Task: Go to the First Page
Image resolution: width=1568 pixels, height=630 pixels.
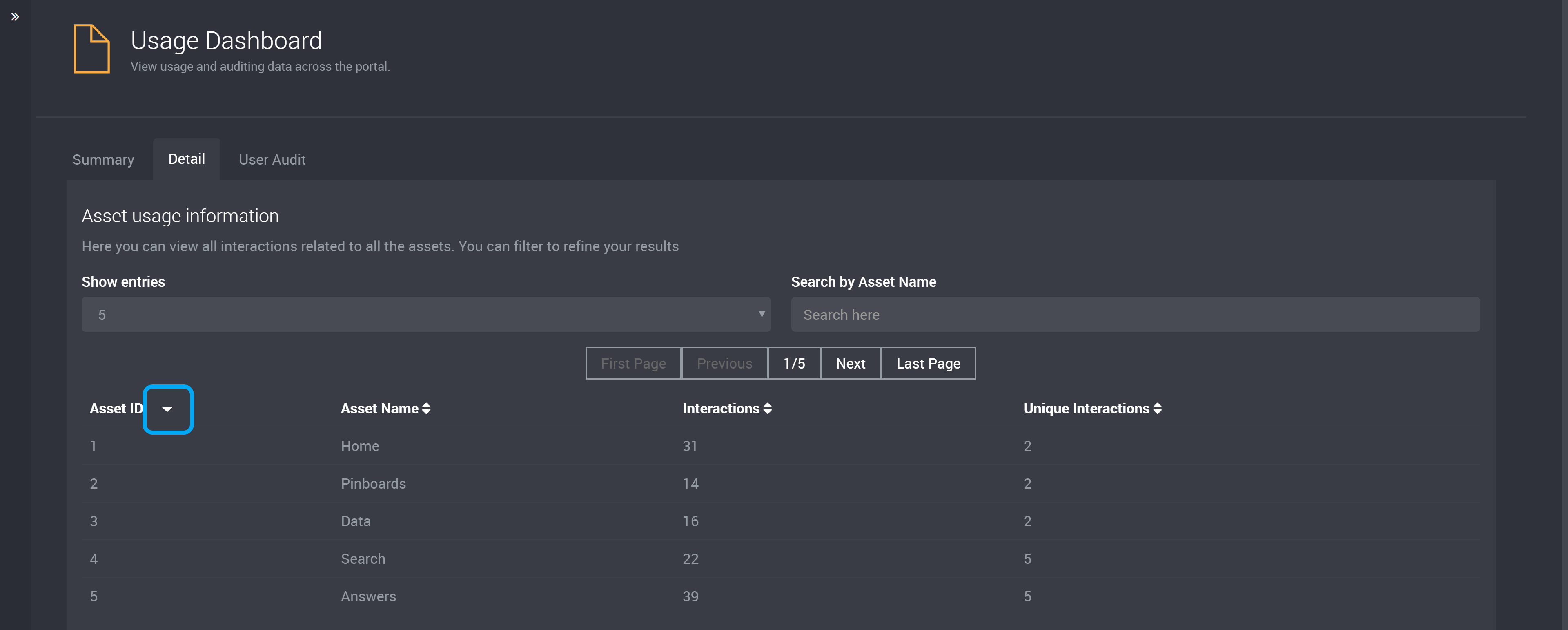Action: [x=633, y=363]
